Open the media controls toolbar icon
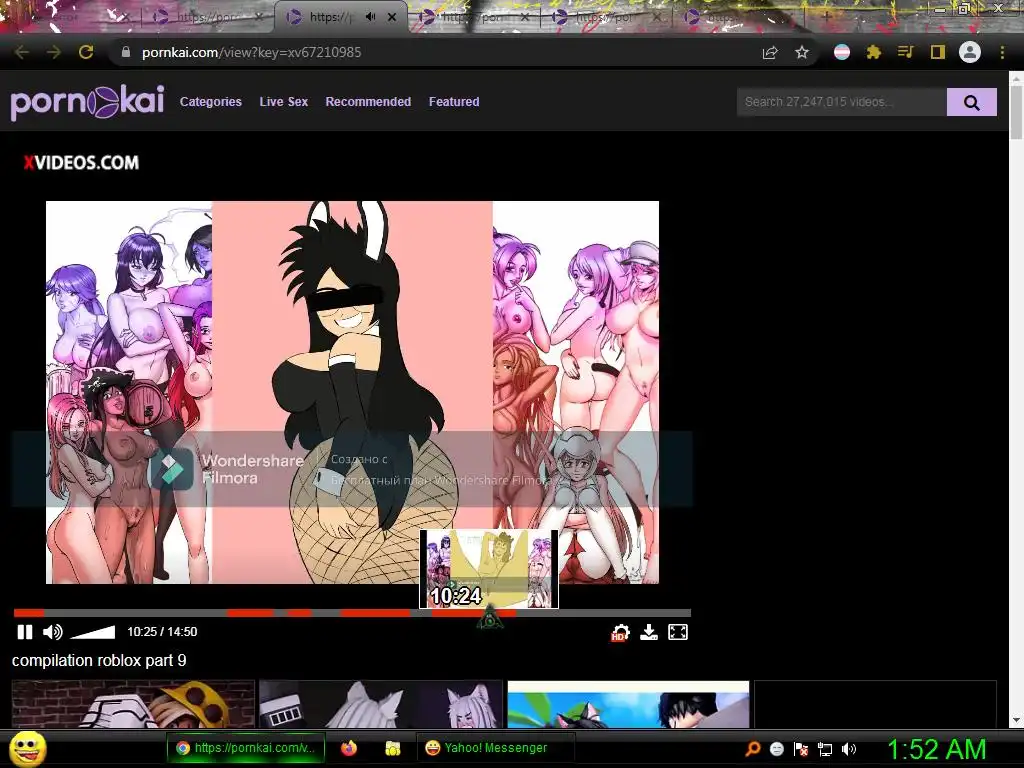The image size is (1024, 768). point(905,52)
